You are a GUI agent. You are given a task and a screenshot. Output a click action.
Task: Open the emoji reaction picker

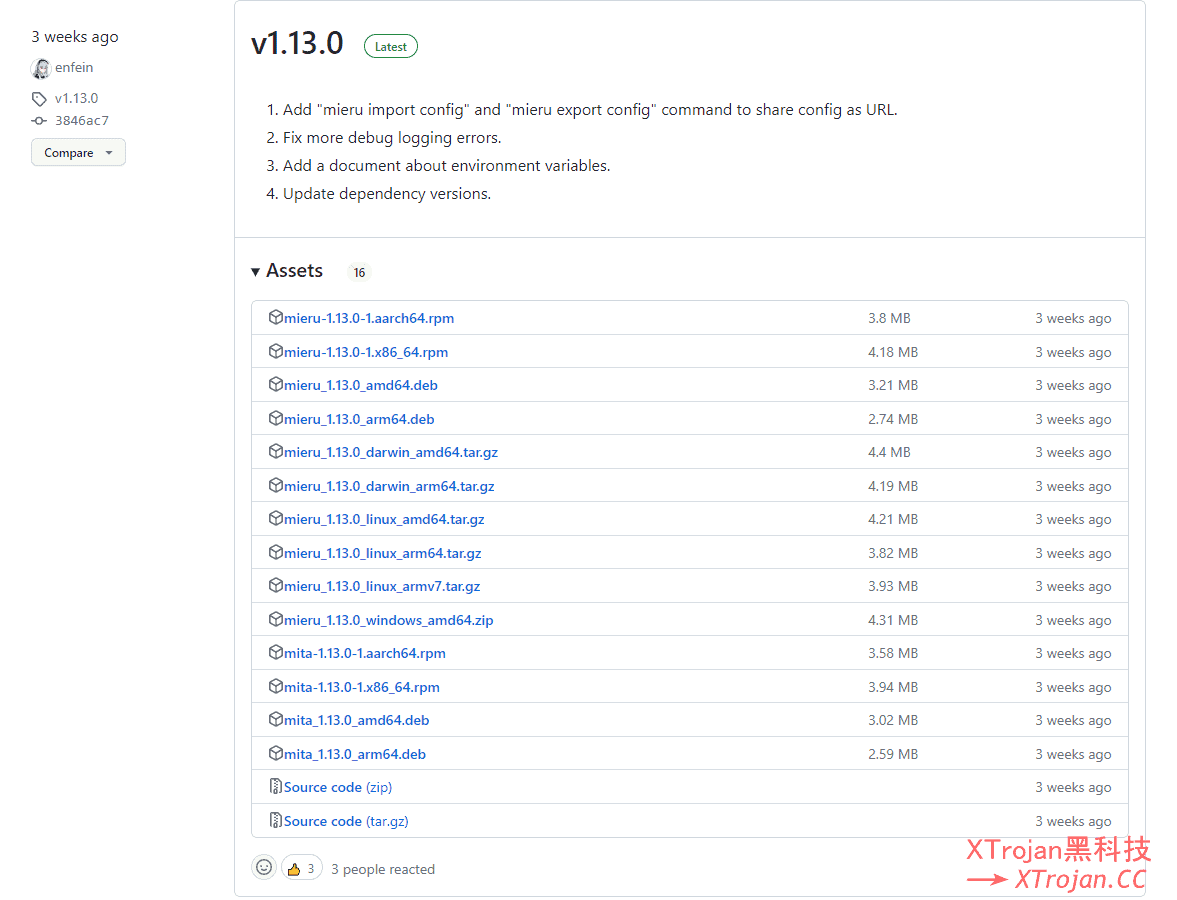pyautogui.click(x=264, y=868)
